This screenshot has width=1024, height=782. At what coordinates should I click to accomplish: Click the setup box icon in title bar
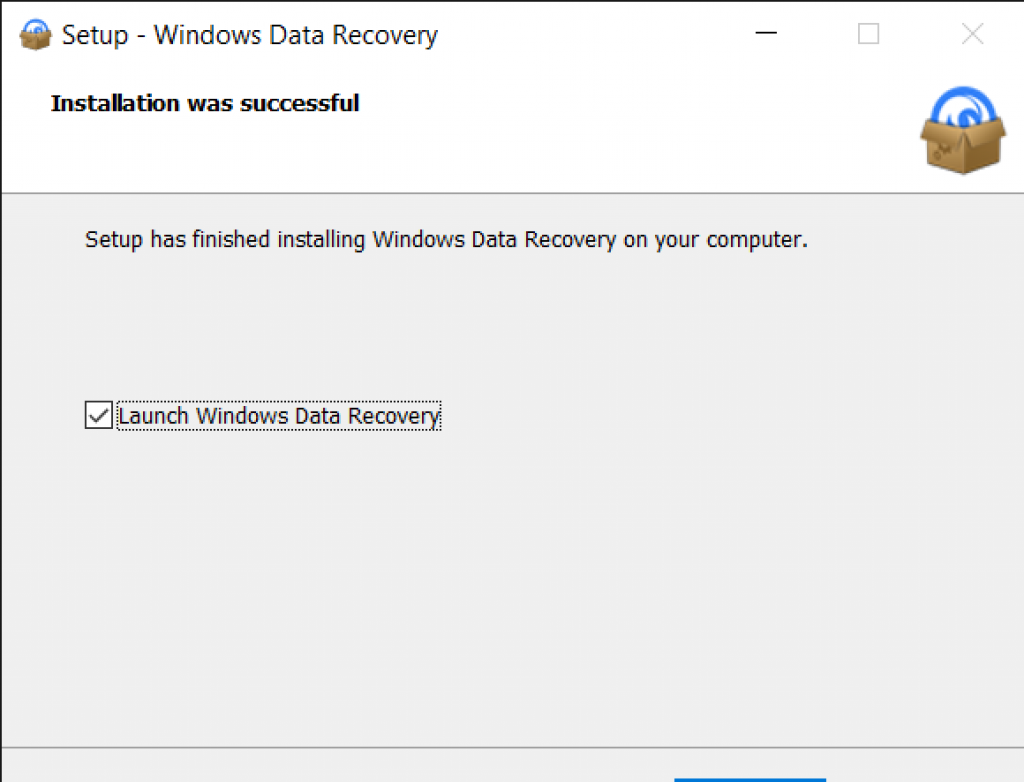coord(35,35)
